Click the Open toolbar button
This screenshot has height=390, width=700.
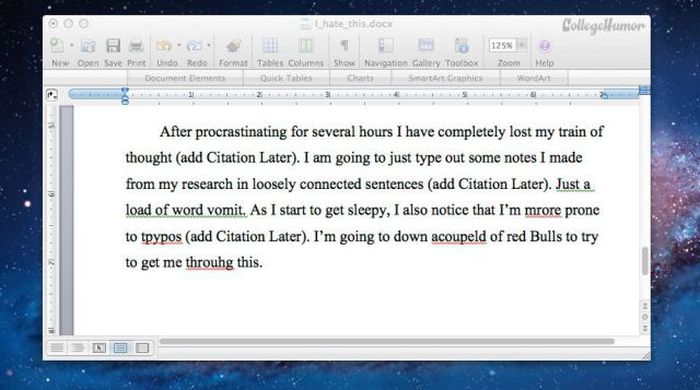point(88,52)
